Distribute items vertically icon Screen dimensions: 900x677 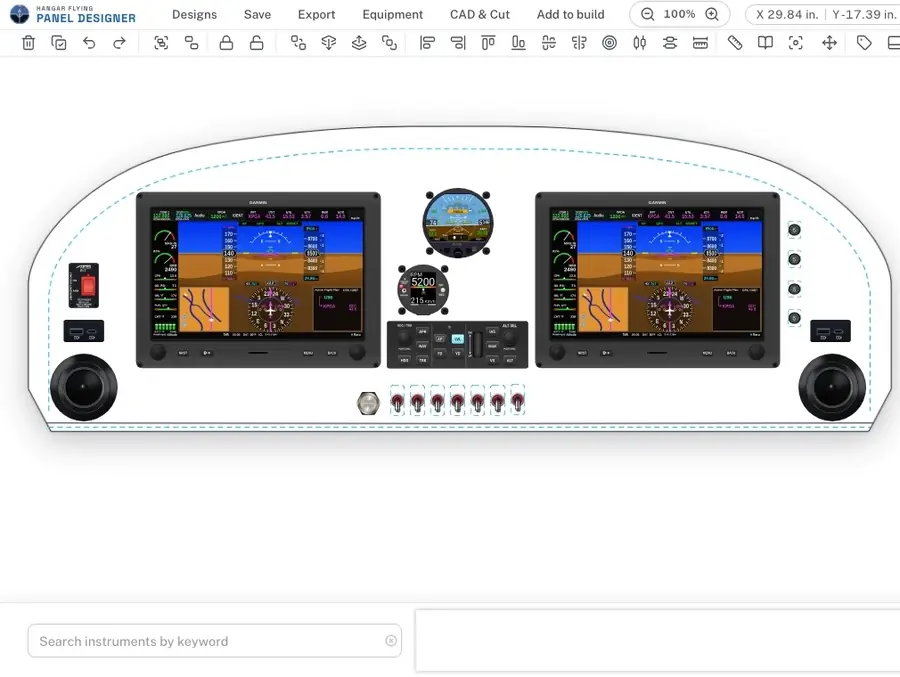pyautogui.click(x=670, y=43)
